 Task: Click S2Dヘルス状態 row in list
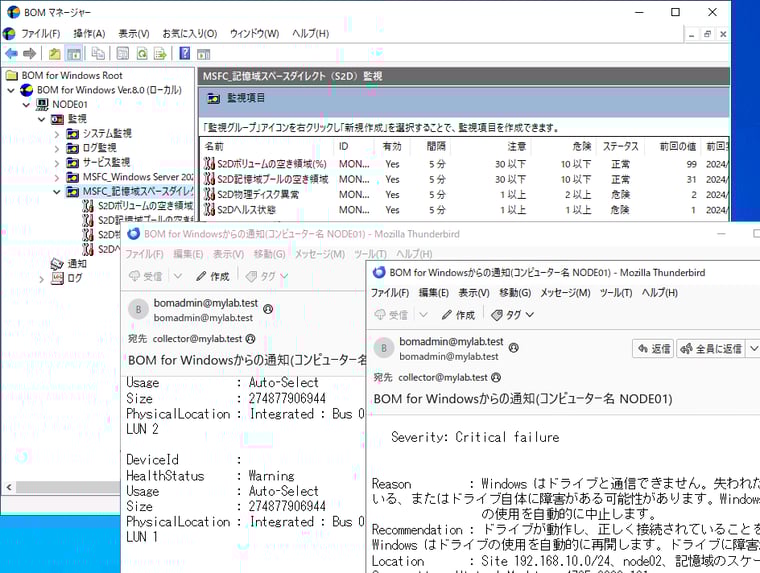465,210
